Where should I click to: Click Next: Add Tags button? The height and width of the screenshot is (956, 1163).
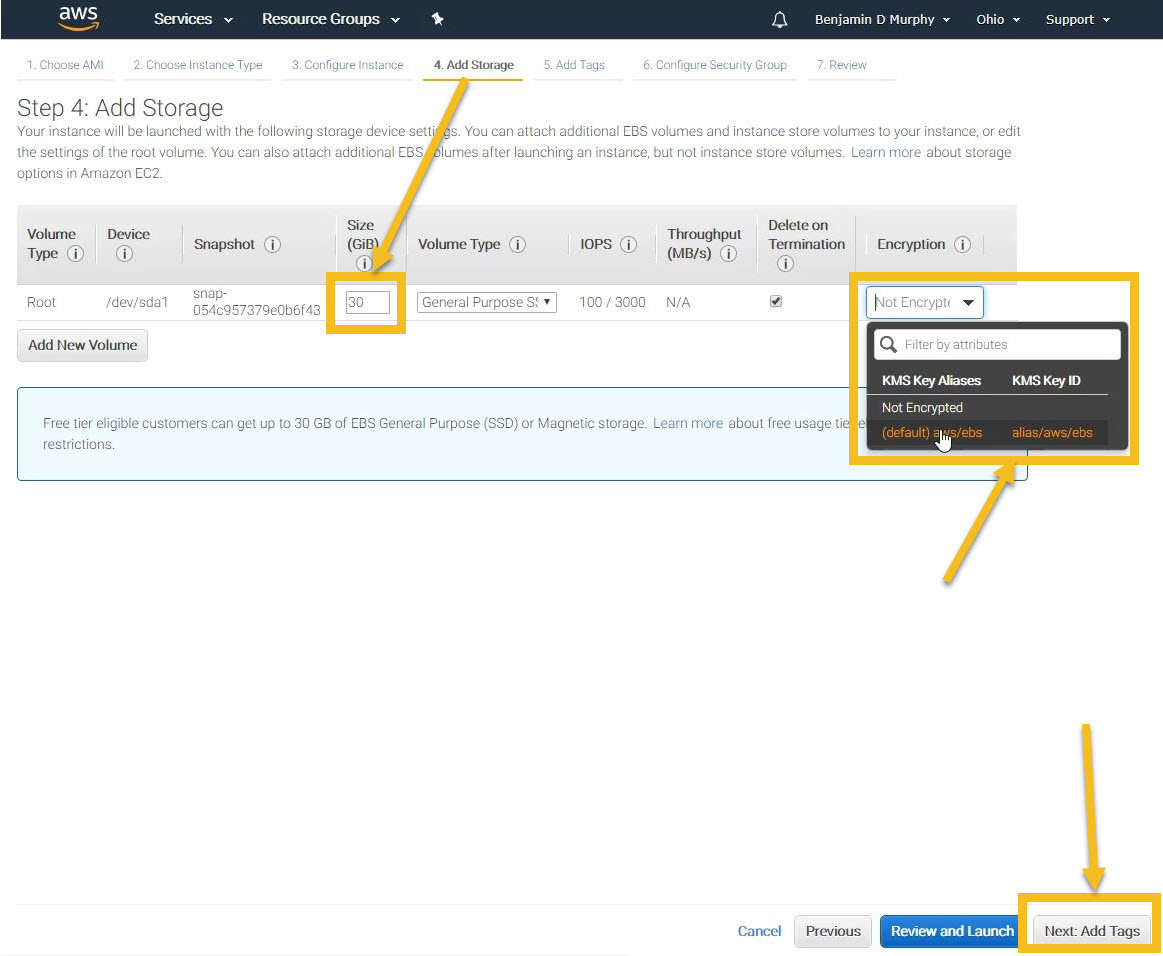pyautogui.click(x=1092, y=931)
